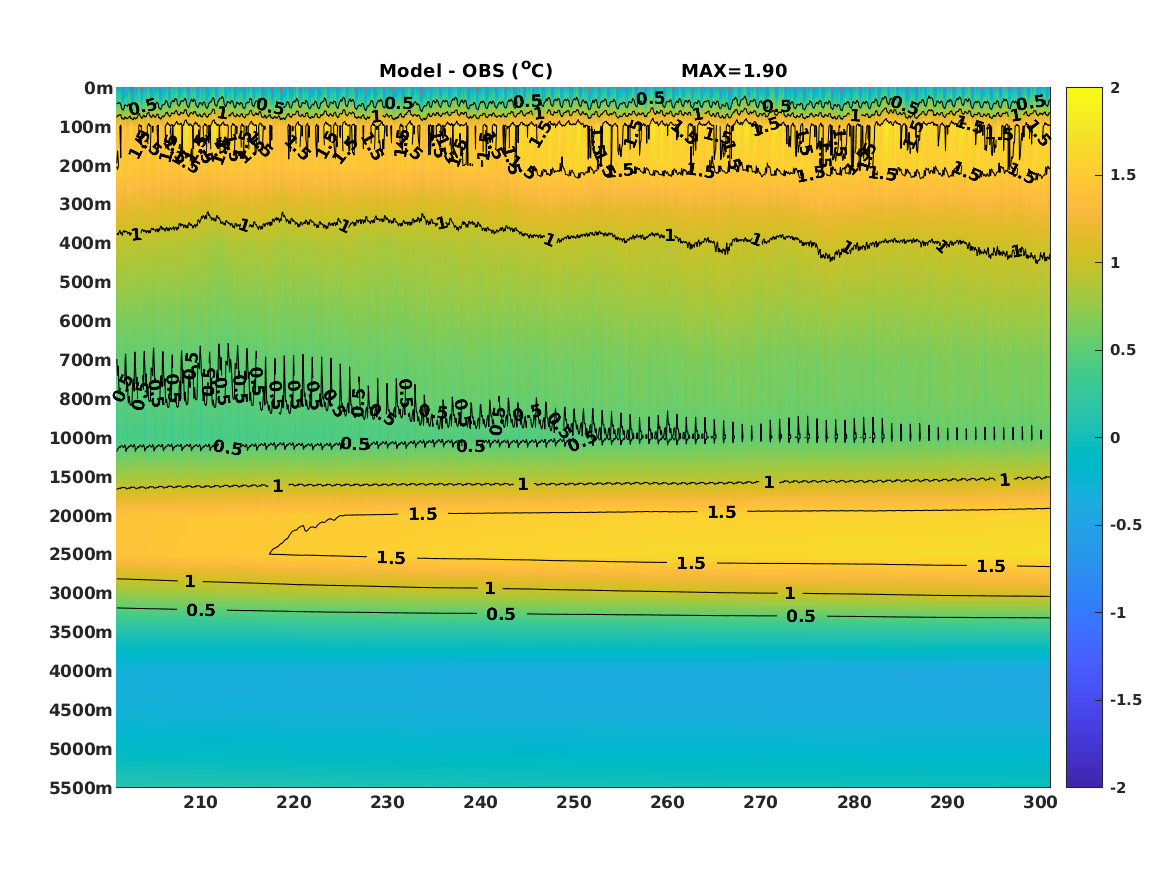The image size is (1167, 875).
Task: Click the "600m" depth tick label
Action: click(86, 321)
